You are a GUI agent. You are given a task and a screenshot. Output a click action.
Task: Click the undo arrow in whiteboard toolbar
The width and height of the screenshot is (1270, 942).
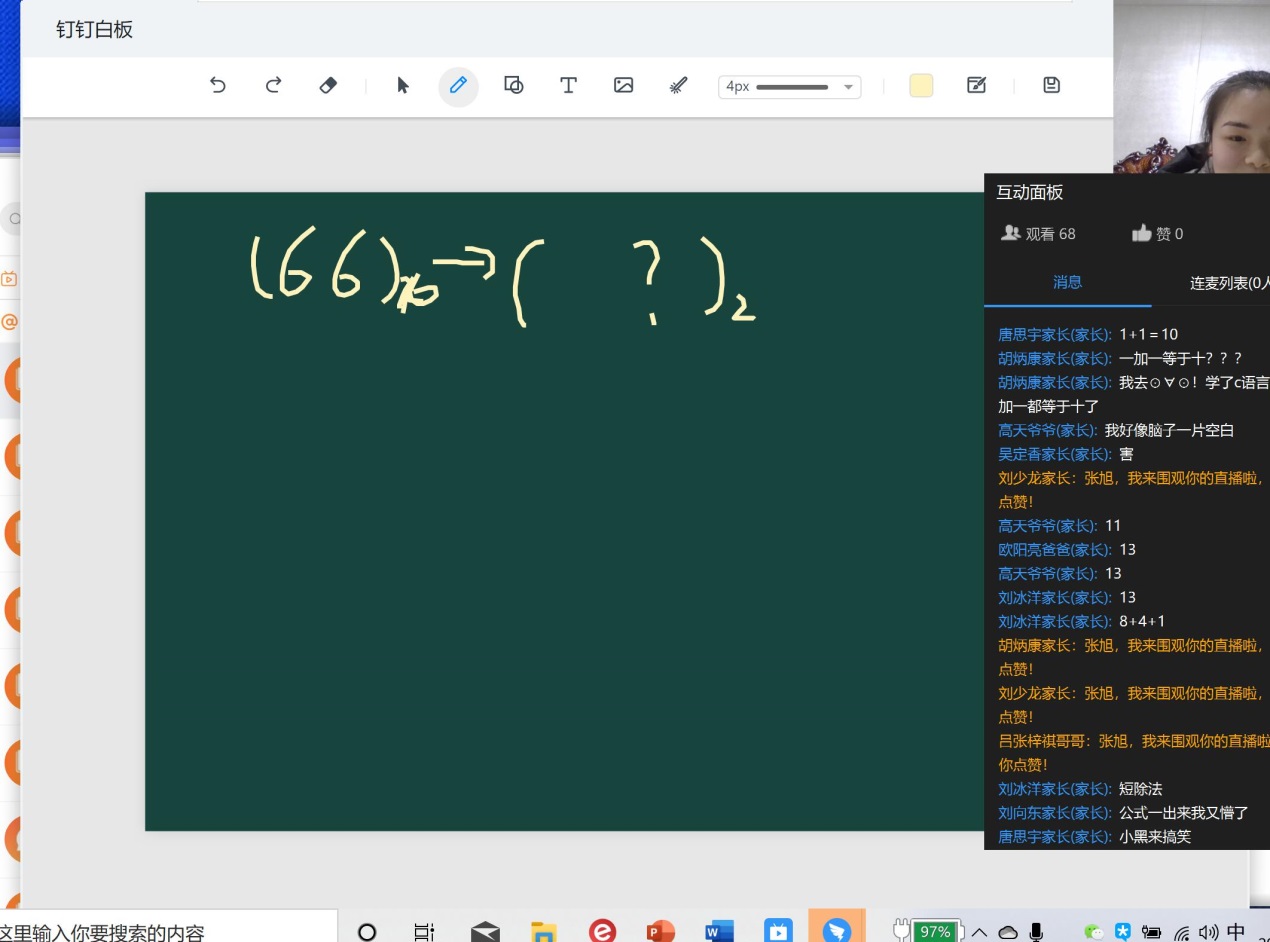[x=217, y=86]
